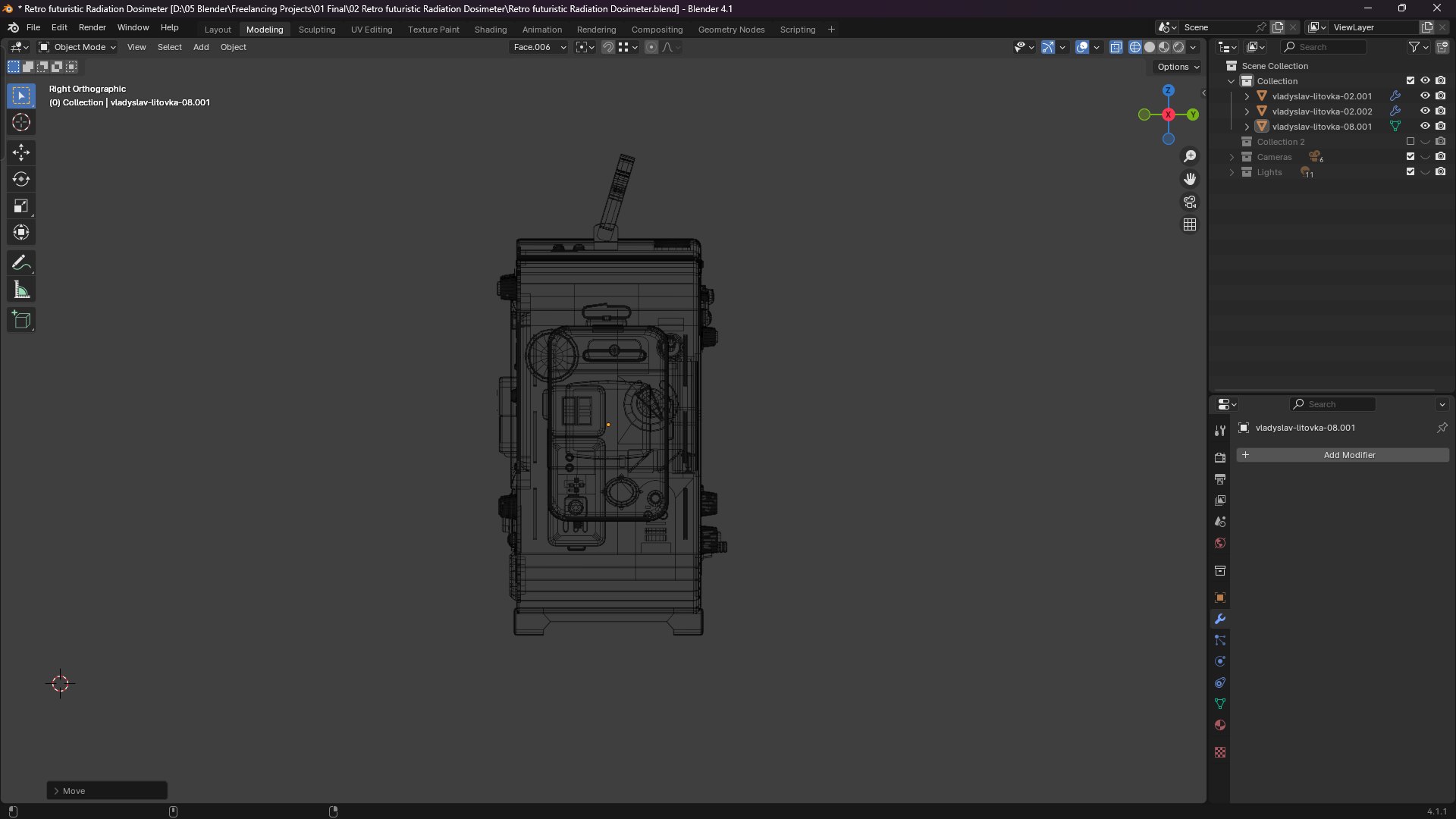1456x819 pixels.
Task: Uncheck the Lights collection checkbox
Action: click(1410, 172)
